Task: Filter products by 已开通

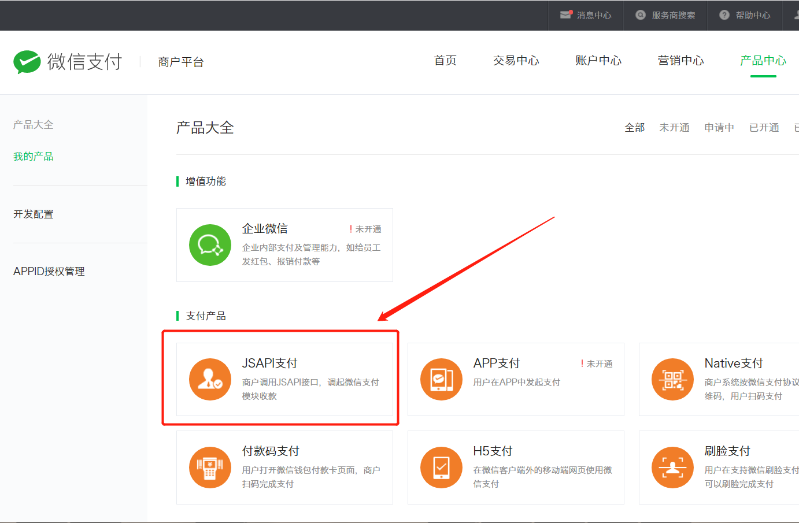Action: click(764, 127)
